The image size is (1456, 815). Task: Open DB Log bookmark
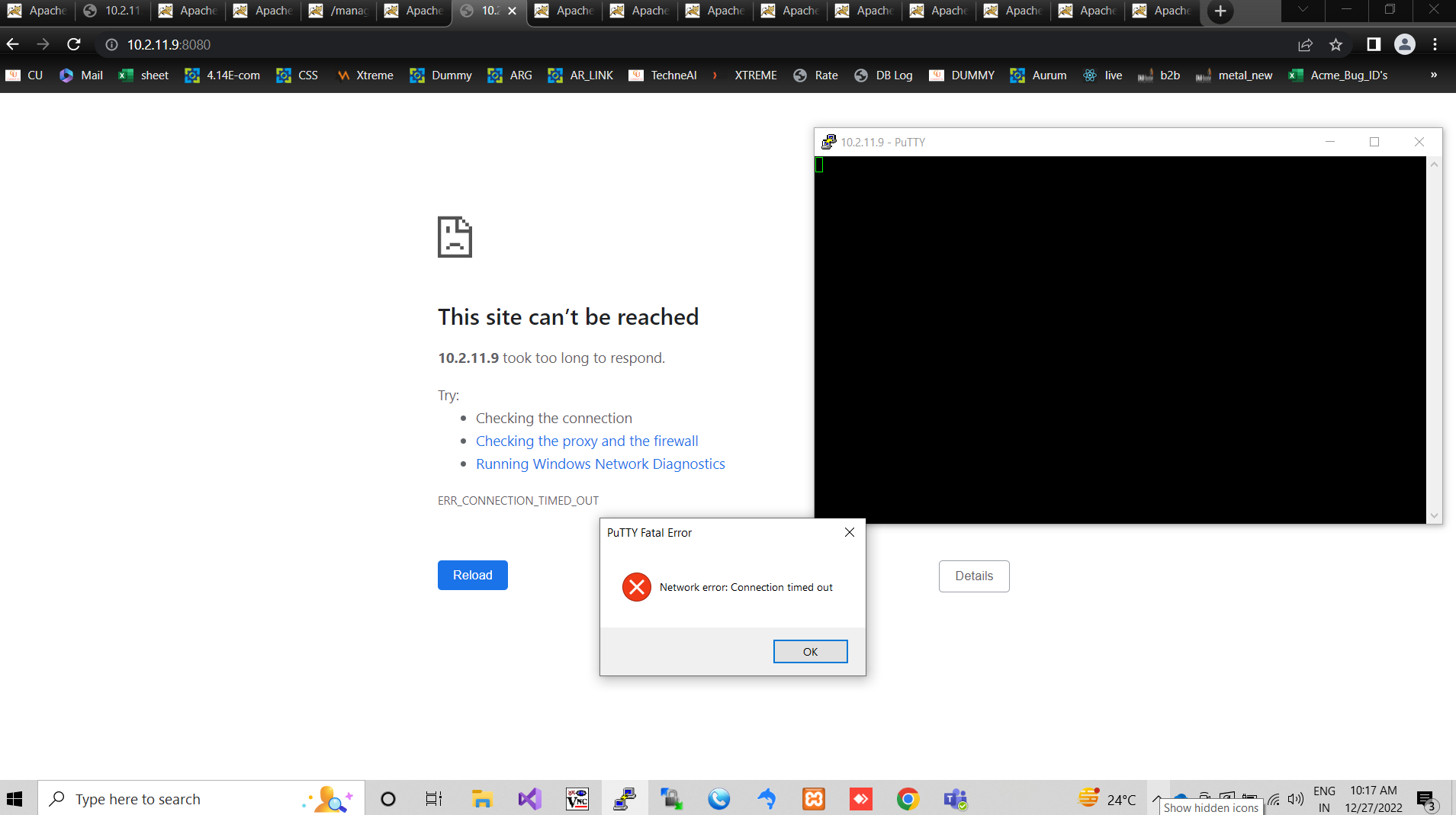pos(883,75)
